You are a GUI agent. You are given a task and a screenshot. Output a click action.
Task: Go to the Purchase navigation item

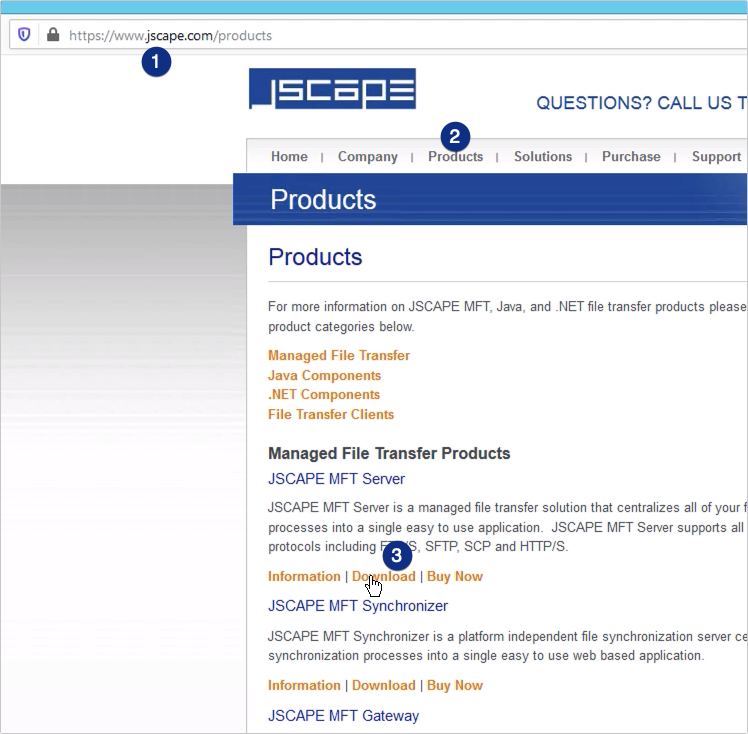click(x=630, y=157)
